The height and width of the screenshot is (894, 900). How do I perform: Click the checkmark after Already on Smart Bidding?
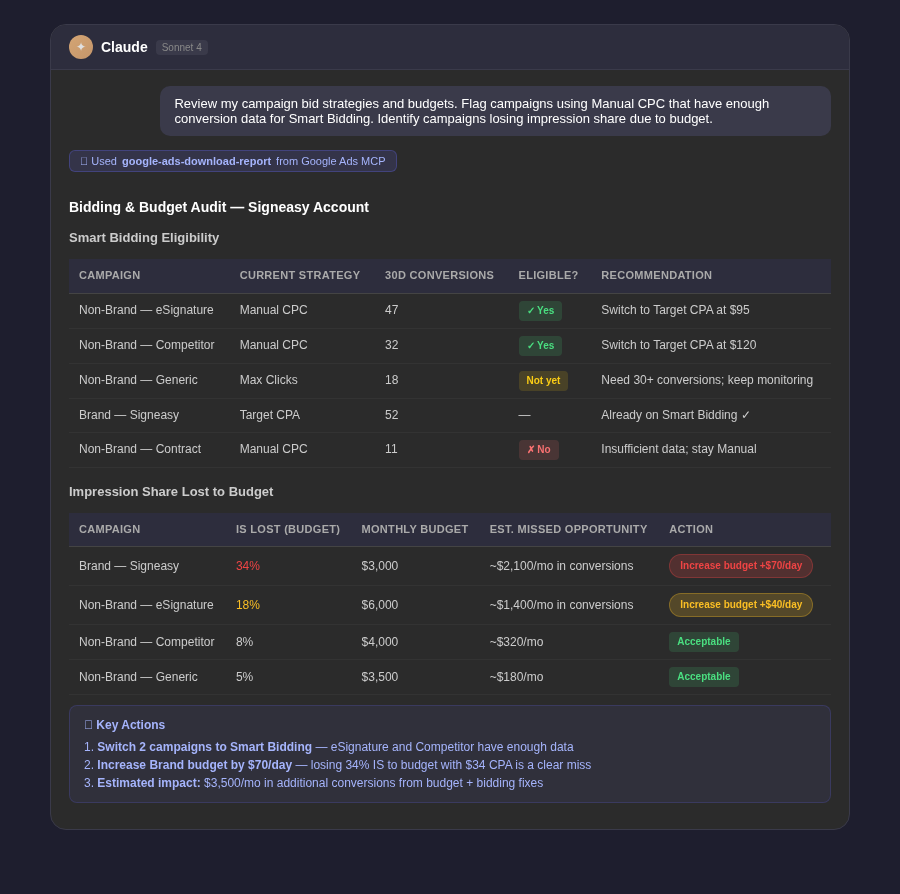(x=745, y=414)
